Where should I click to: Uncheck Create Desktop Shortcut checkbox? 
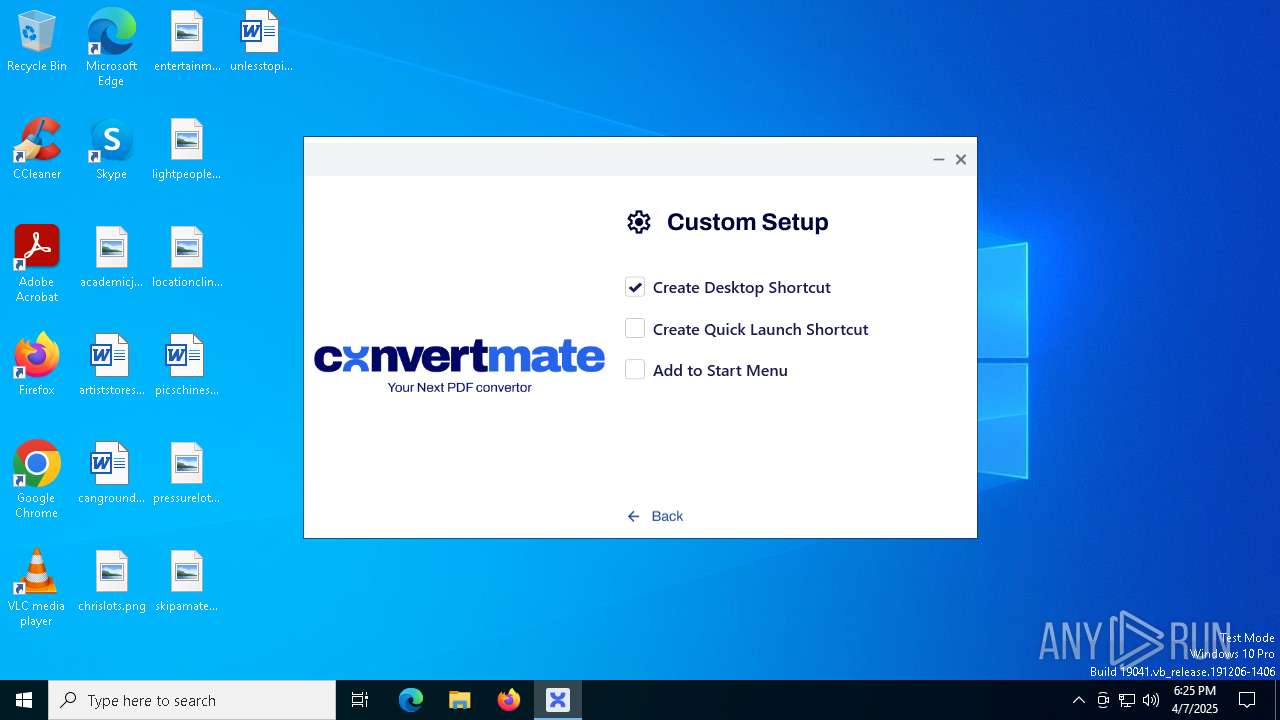(635, 287)
